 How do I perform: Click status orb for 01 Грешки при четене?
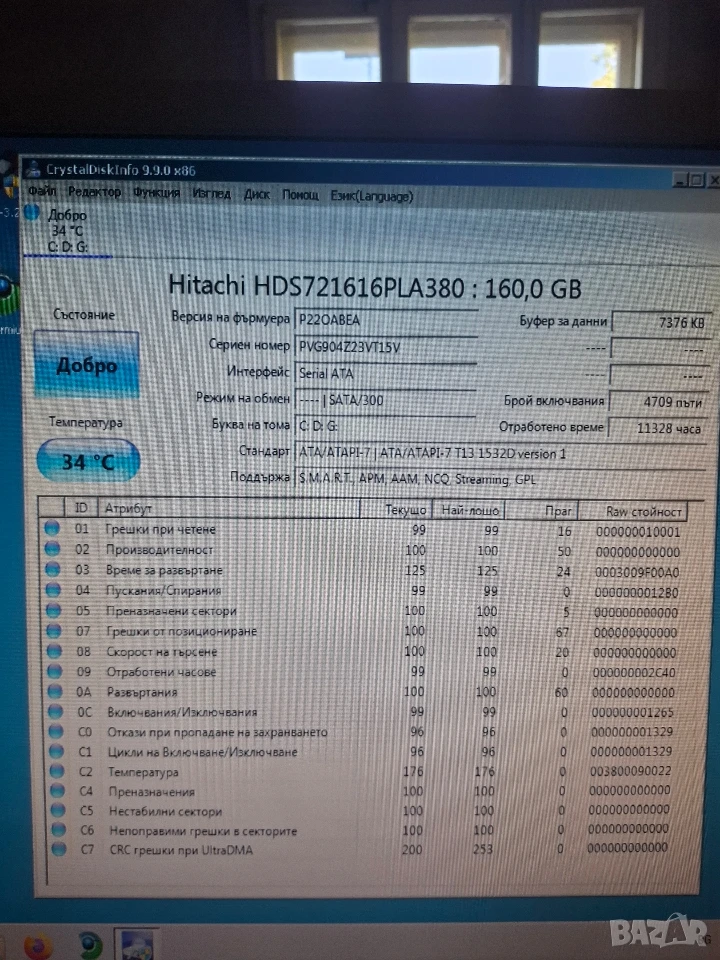pyautogui.click(x=52, y=528)
